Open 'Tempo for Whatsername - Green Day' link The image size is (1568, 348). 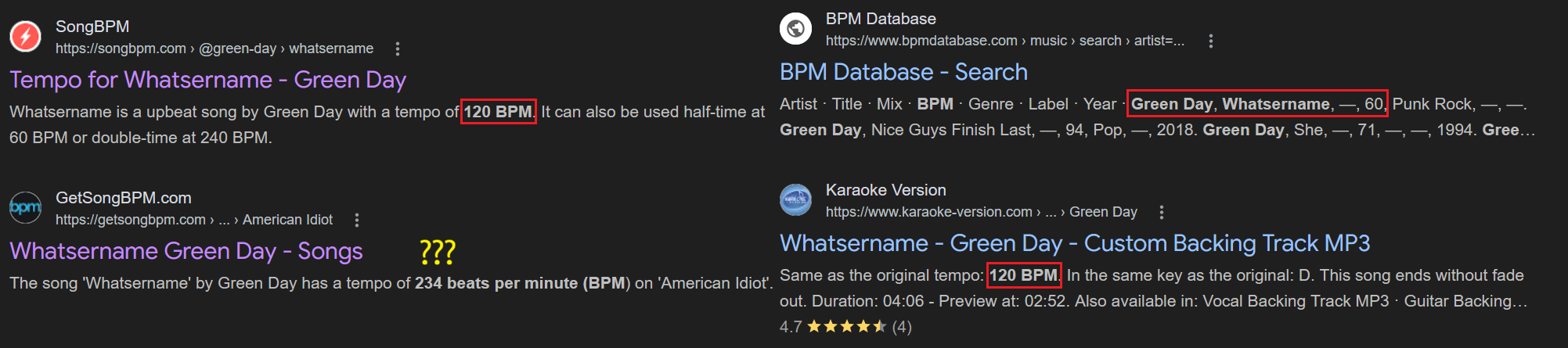pos(207,80)
